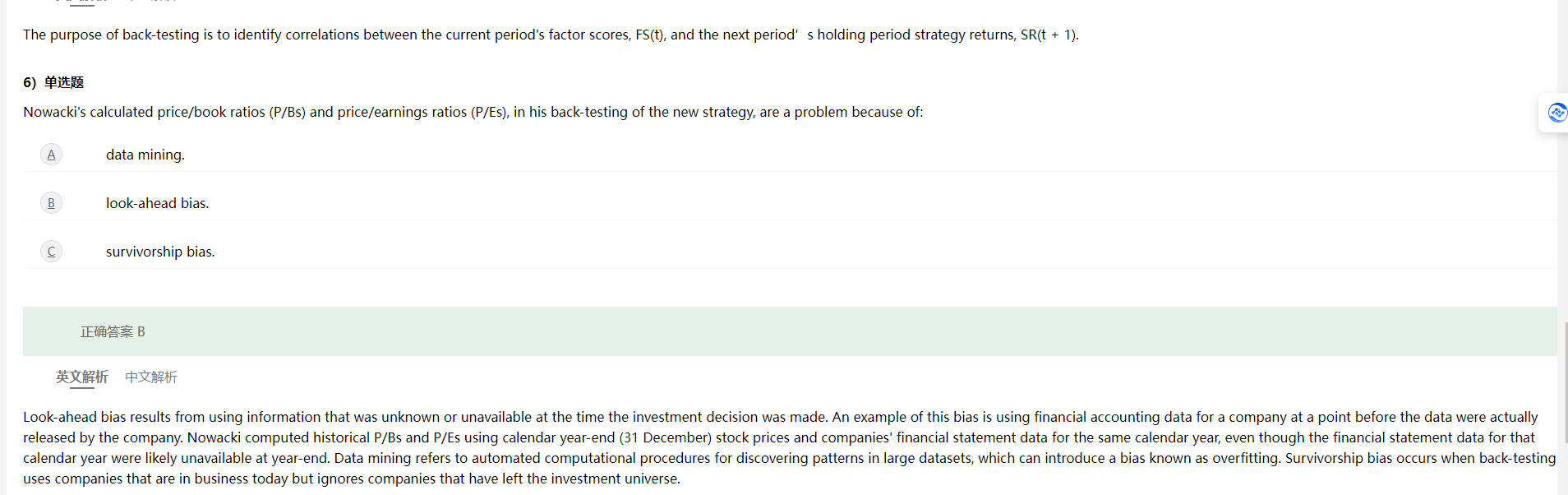
Task: Pick the option C radio circle
Action: (x=51, y=252)
